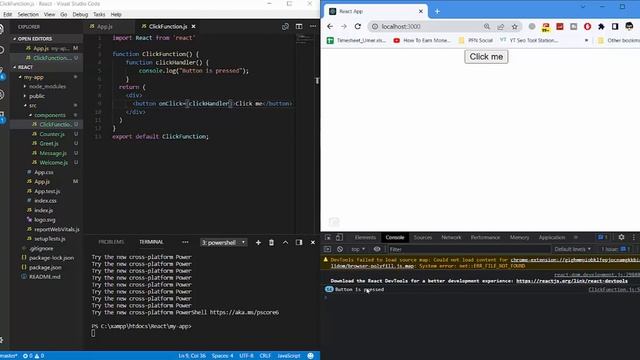Click the feedback smiley in VS Code status bar

tap(311, 356)
